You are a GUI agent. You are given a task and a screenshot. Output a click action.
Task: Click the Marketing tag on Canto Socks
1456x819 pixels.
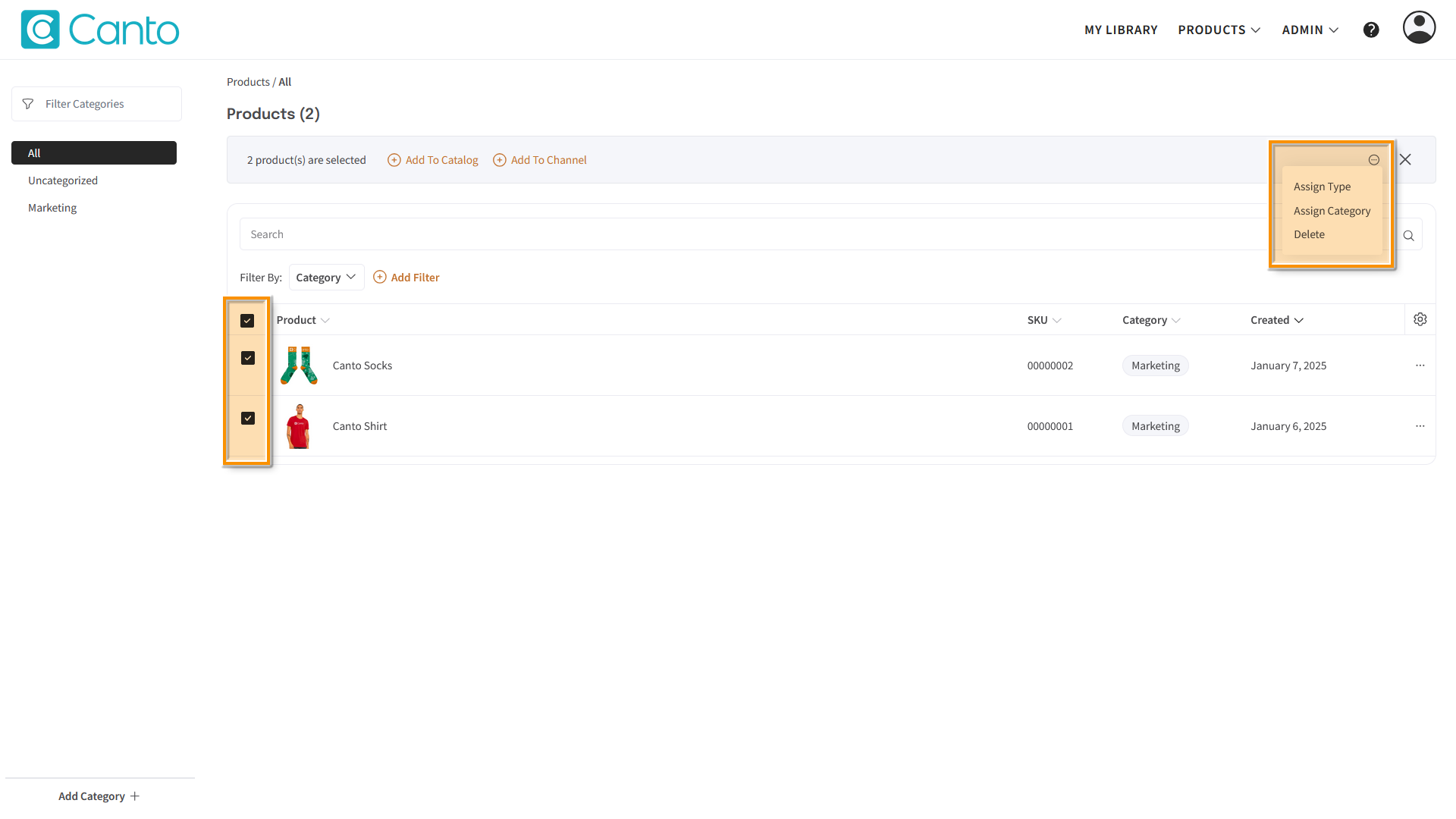[1156, 366]
